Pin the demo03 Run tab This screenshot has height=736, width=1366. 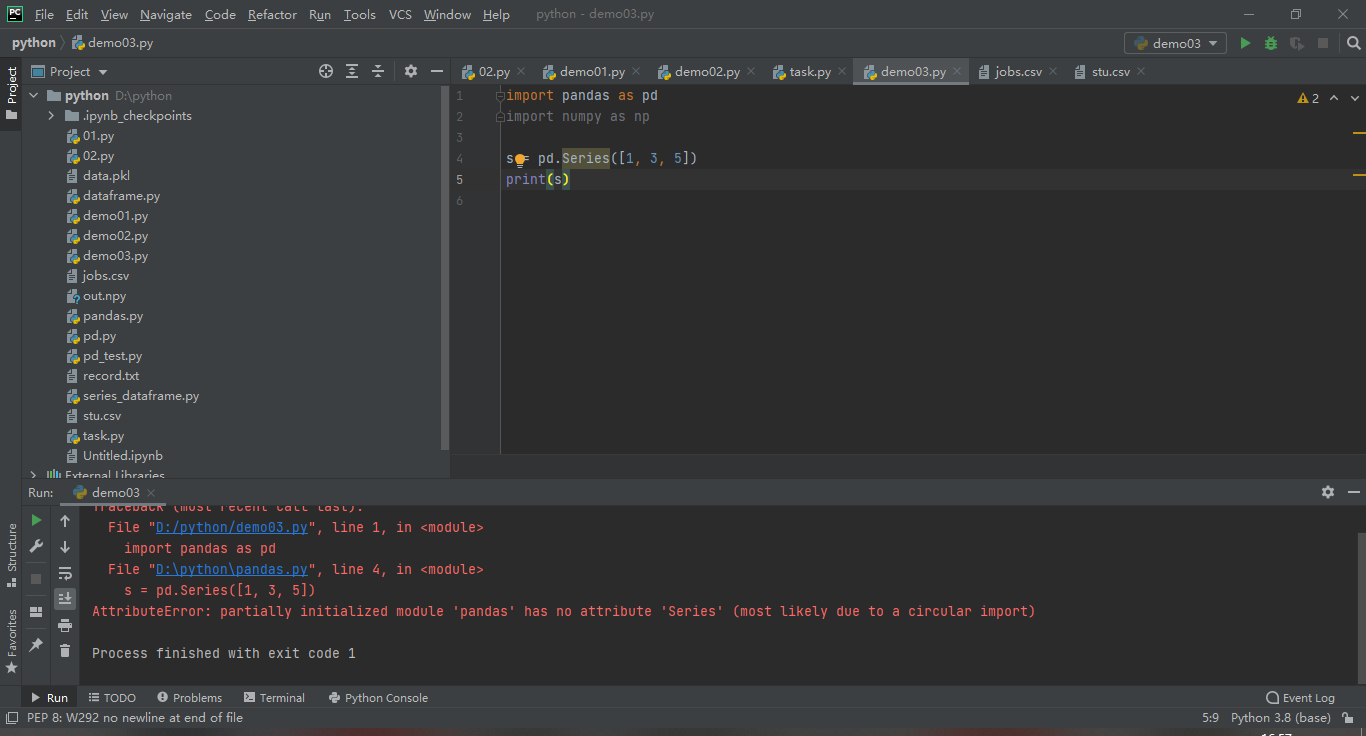[36, 644]
